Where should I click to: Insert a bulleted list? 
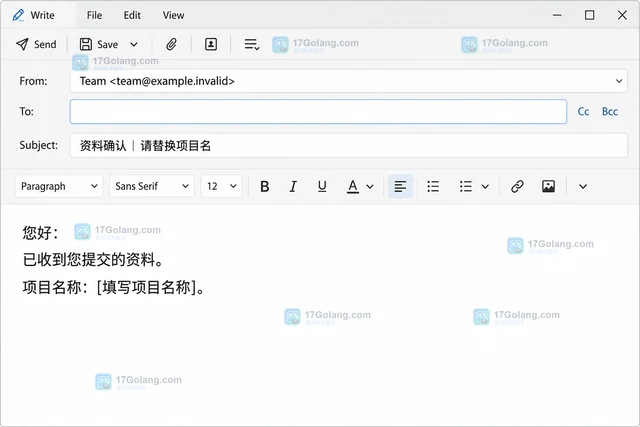click(433, 186)
